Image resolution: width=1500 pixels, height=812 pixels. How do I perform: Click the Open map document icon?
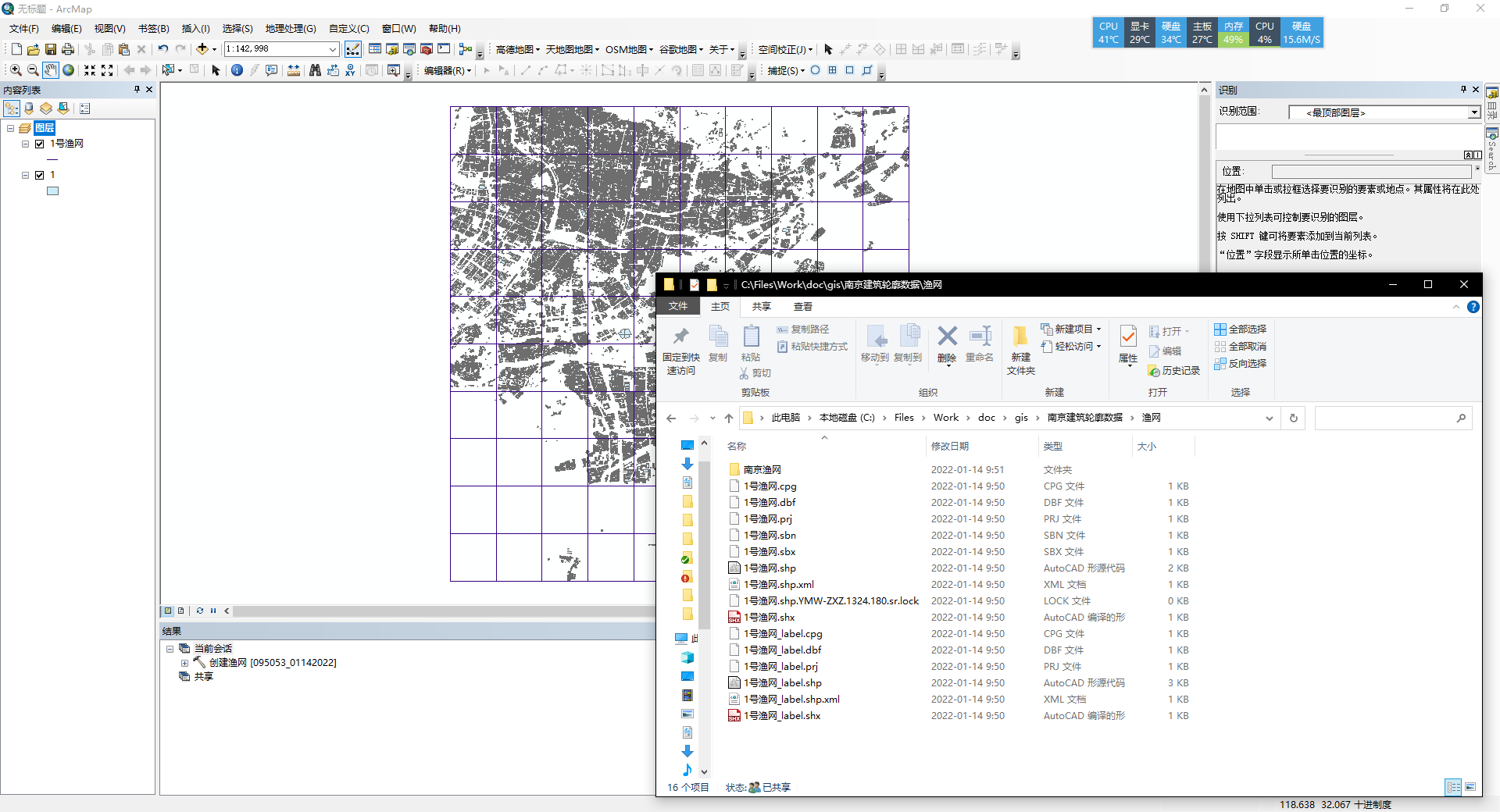34,49
